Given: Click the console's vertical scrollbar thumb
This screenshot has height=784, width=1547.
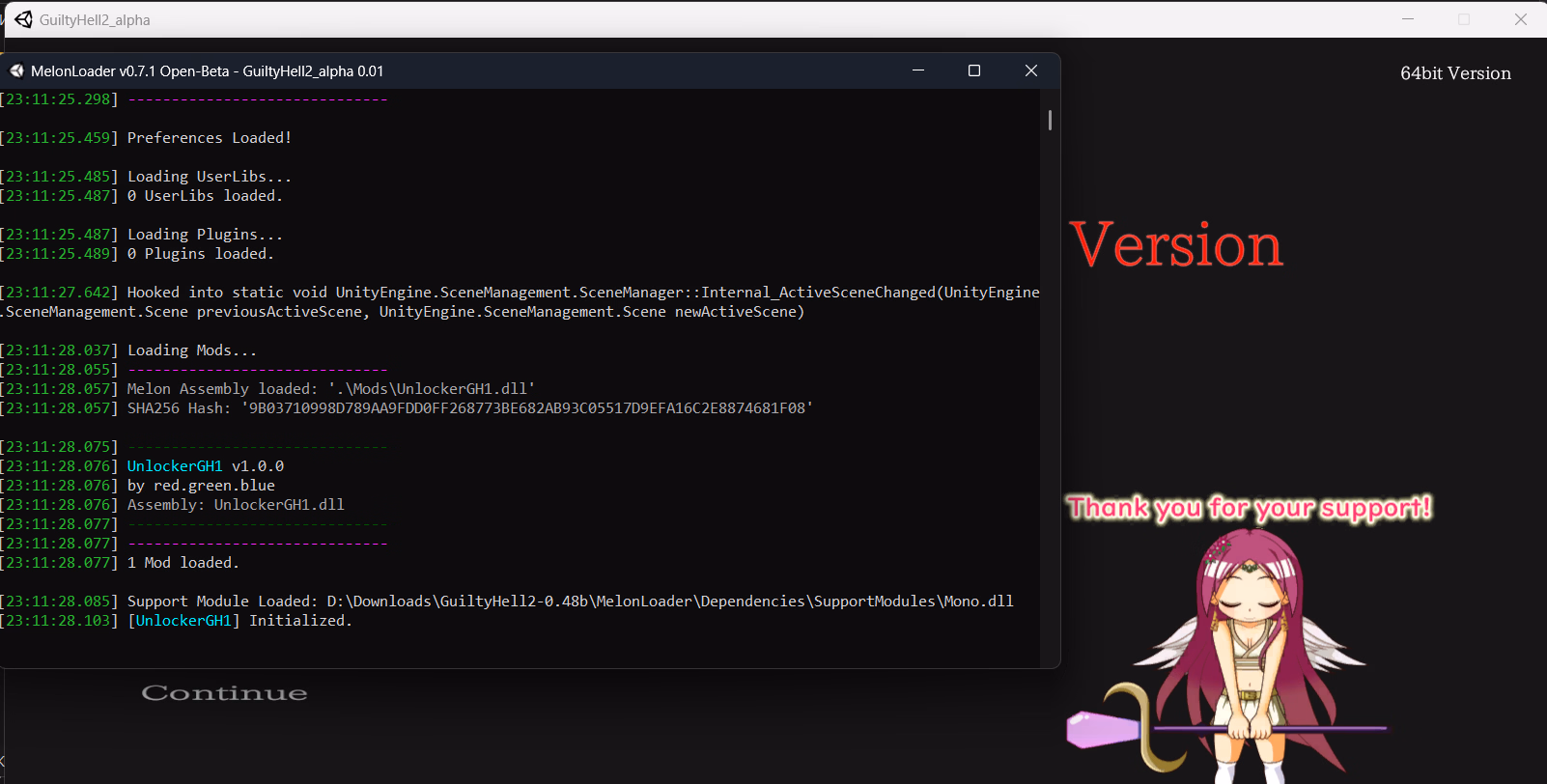Looking at the screenshot, I should click(x=1050, y=120).
